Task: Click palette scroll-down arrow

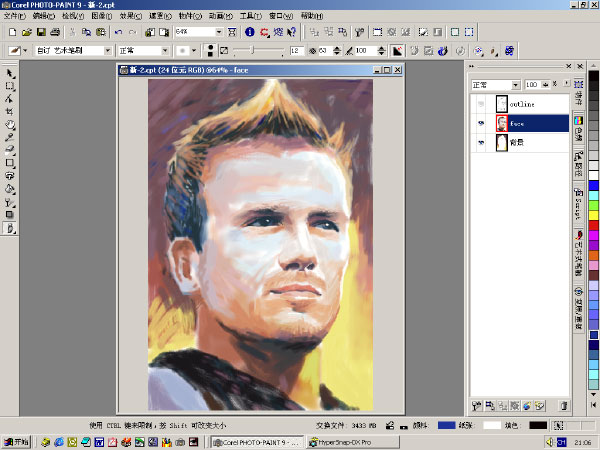Action: coord(593,395)
